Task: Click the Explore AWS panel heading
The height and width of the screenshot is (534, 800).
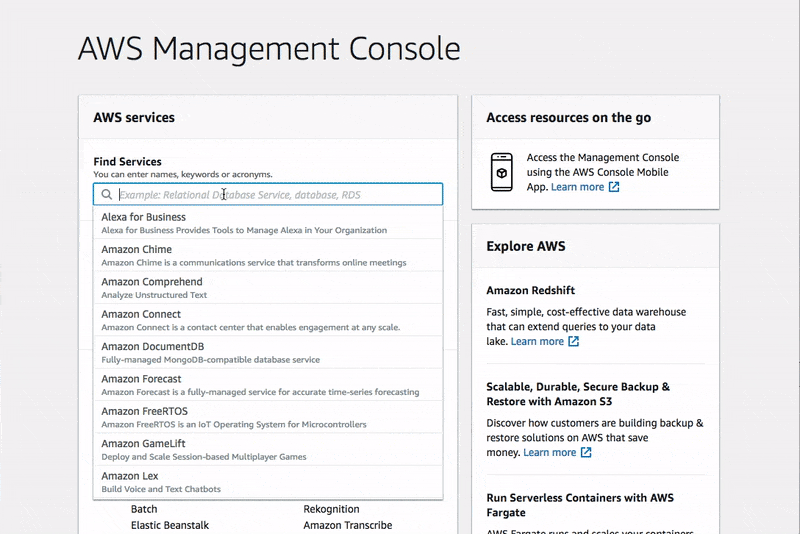Action: click(526, 246)
